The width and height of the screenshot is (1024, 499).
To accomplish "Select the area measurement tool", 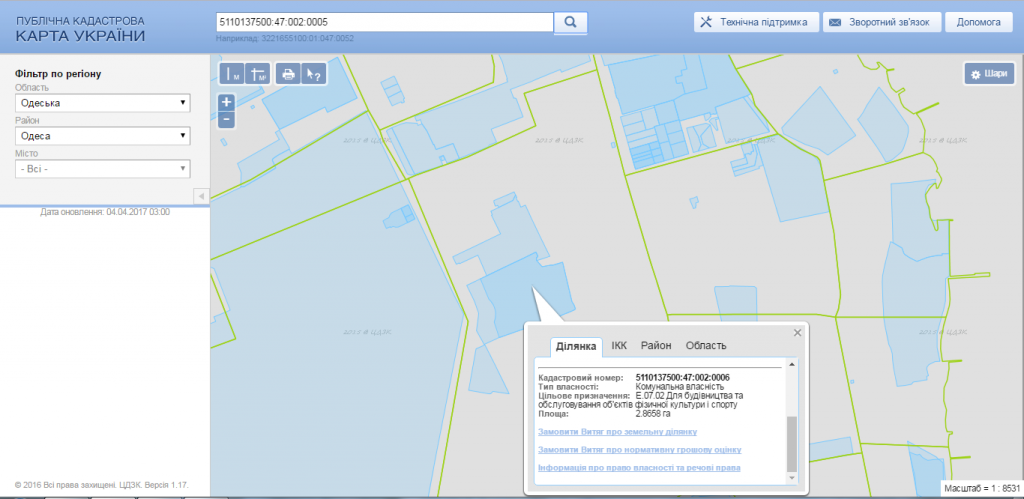I will click(258, 74).
